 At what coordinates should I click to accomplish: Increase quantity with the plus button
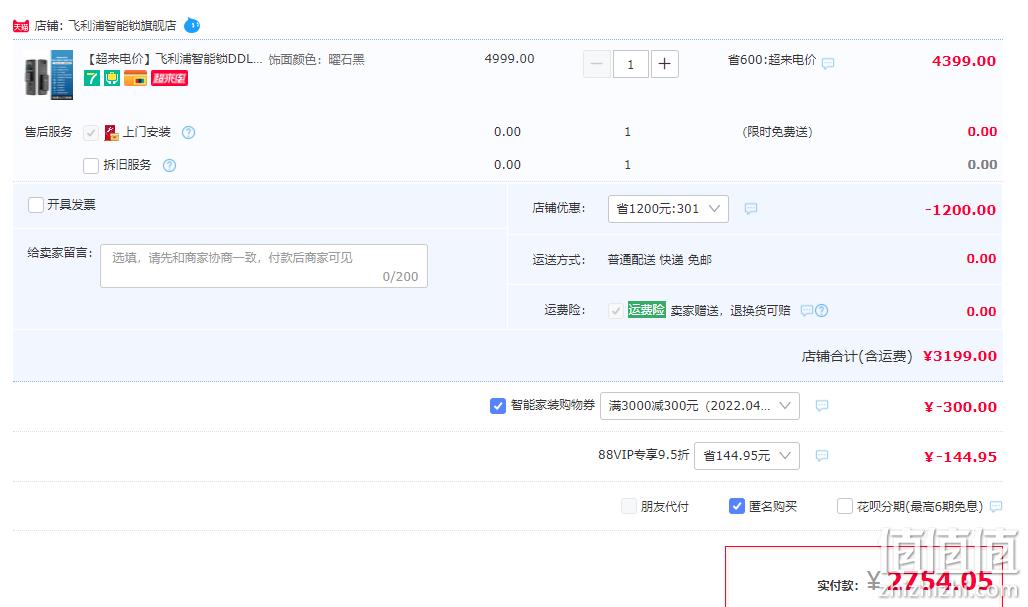(x=664, y=64)
